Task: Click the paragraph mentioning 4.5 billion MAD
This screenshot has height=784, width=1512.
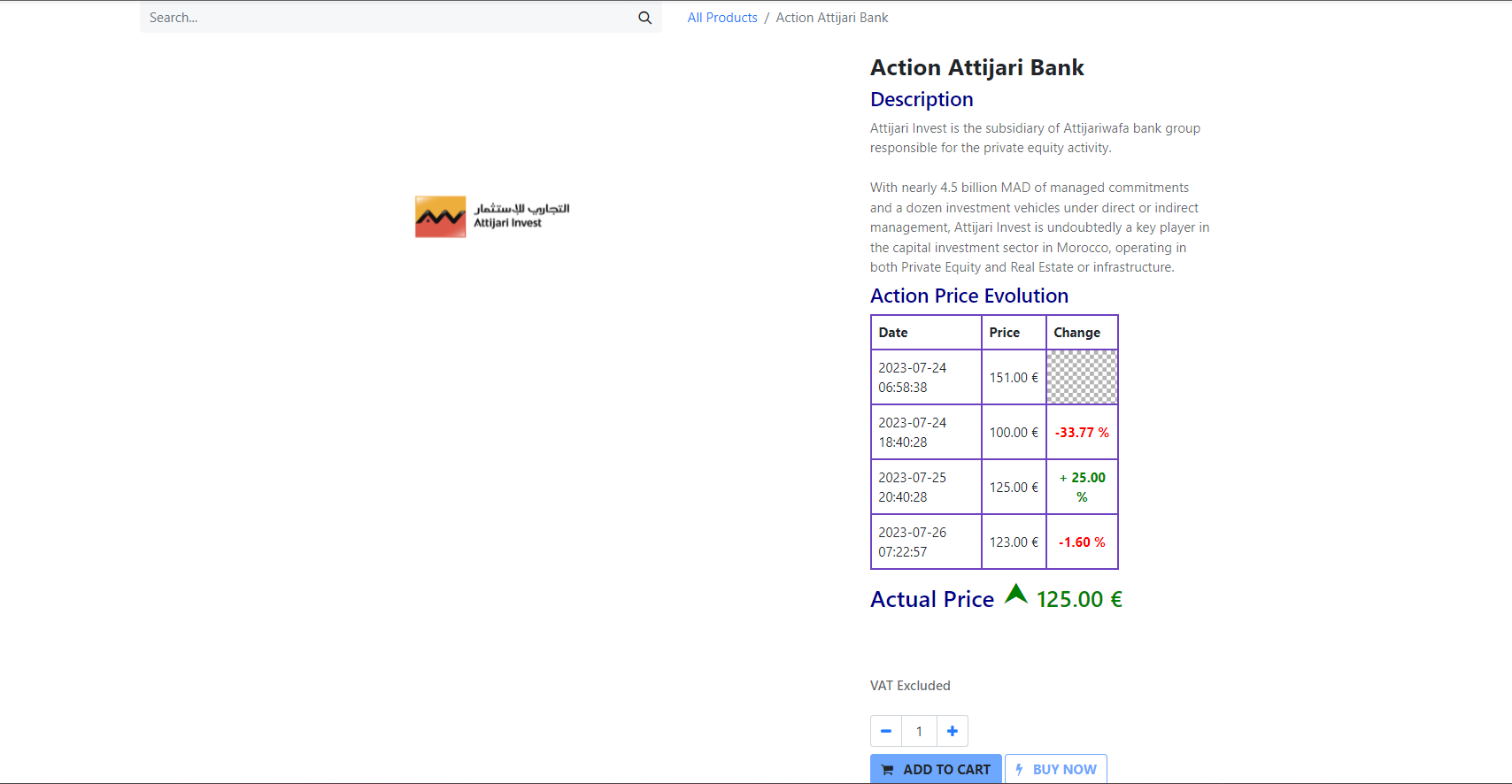Action: point(1040,227)
